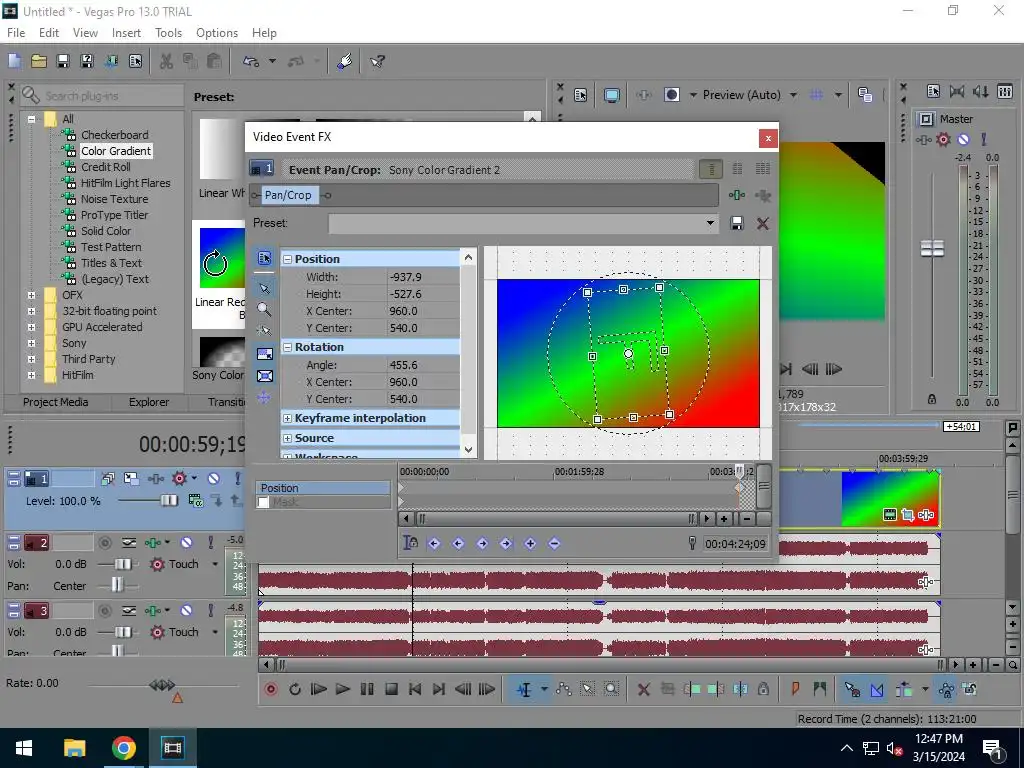Click the Open project folder toolbar icon

tap(38, 62)
